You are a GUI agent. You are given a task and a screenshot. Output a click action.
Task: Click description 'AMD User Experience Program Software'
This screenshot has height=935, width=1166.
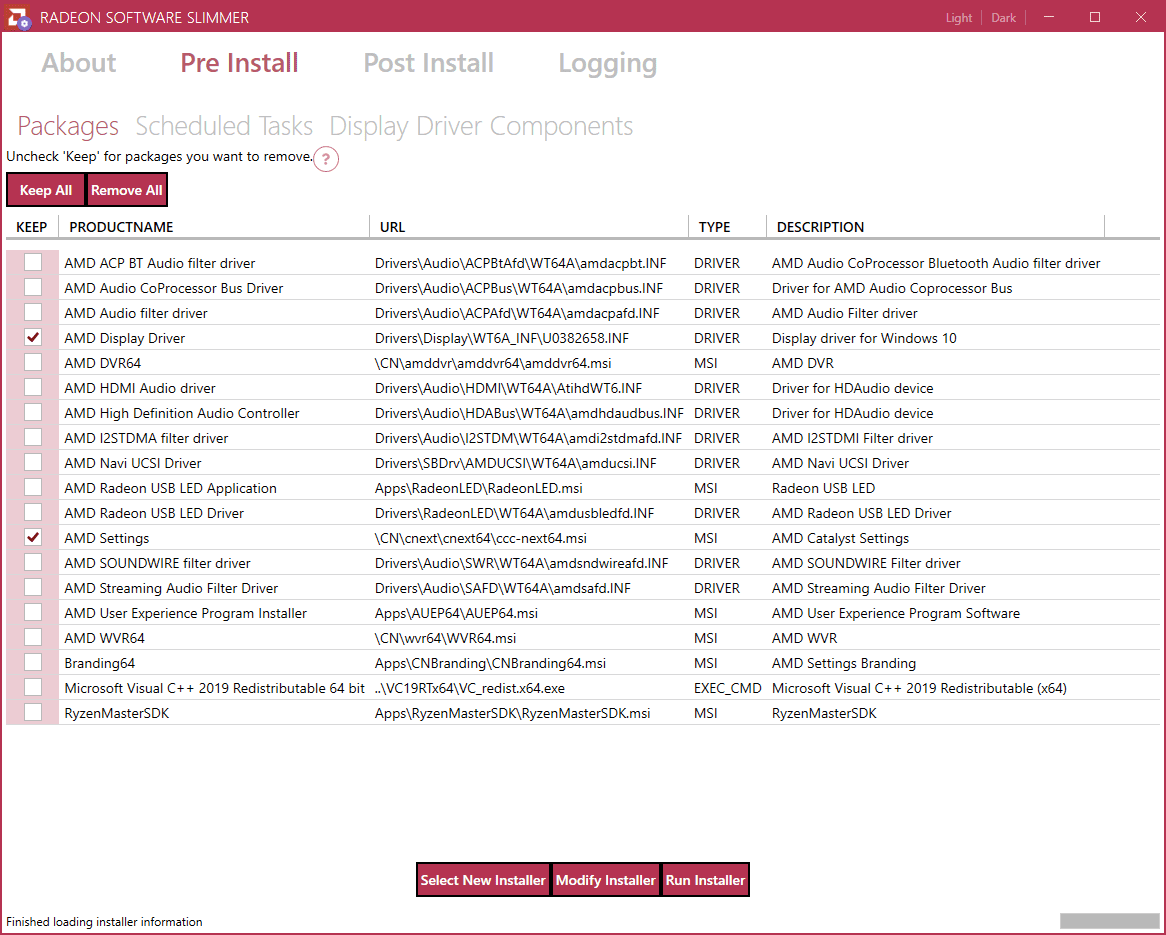(x=896, y=613)
